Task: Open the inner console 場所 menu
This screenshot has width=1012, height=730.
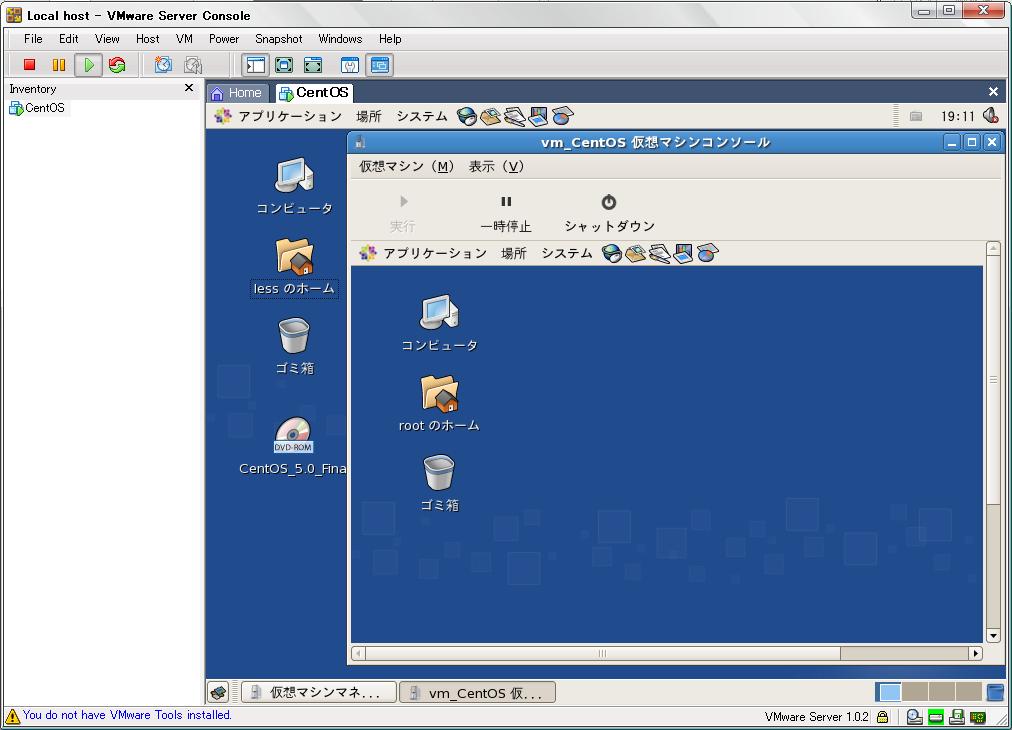Action: coord(514,253)
